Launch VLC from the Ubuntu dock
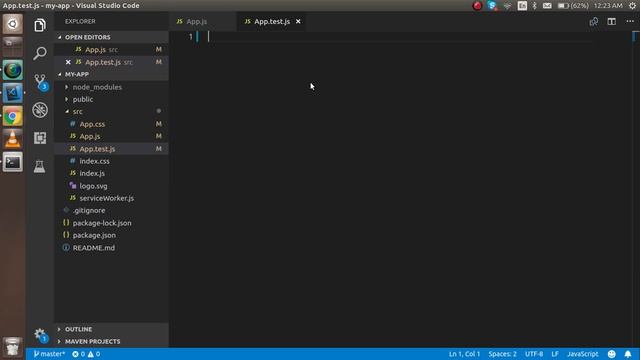640x360 pixels. click(x=13, y=139)
